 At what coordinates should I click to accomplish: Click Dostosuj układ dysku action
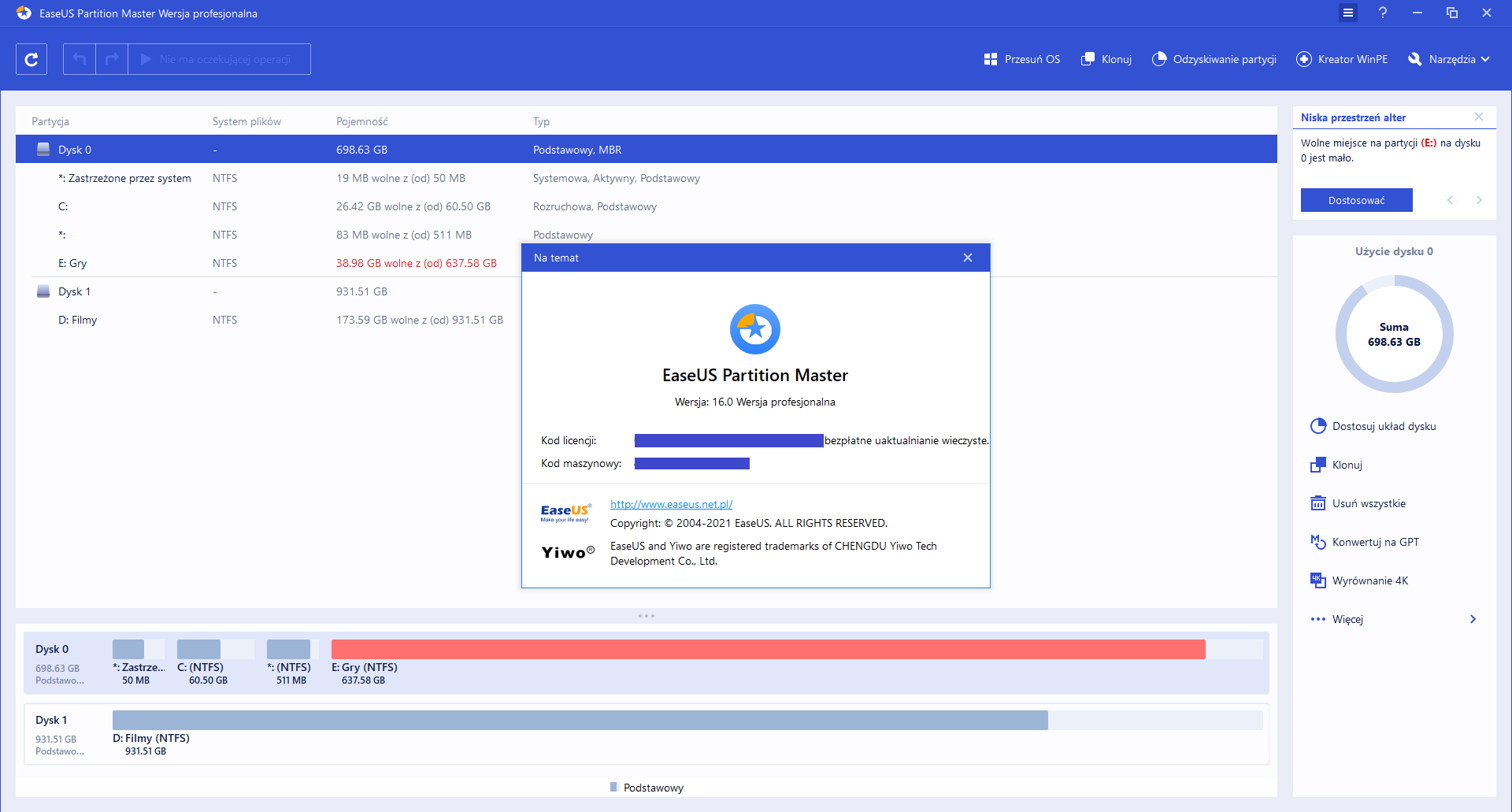click(1373, 426)
